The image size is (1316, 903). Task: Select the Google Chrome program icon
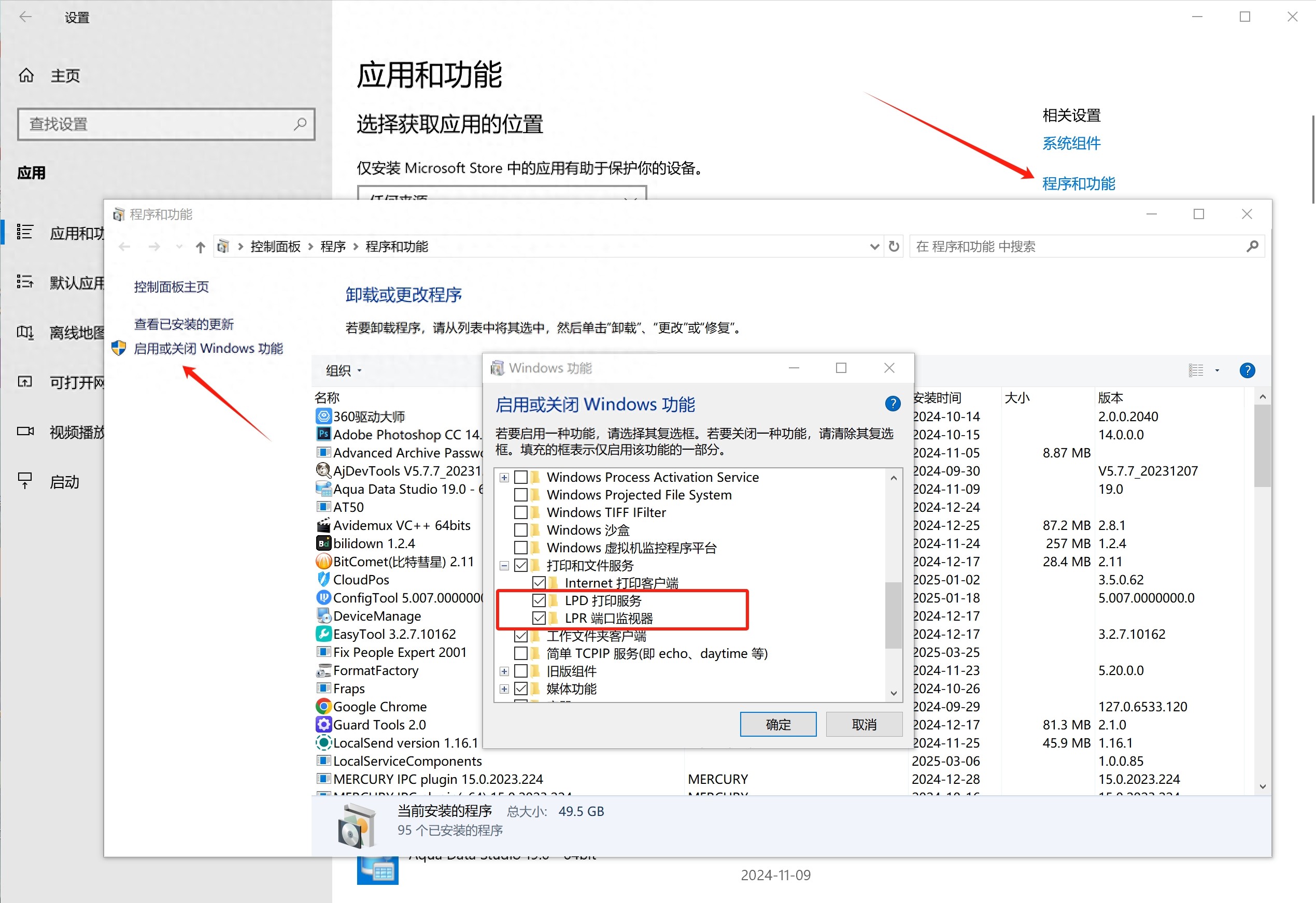pyautogui.click(x=323, y=706)
